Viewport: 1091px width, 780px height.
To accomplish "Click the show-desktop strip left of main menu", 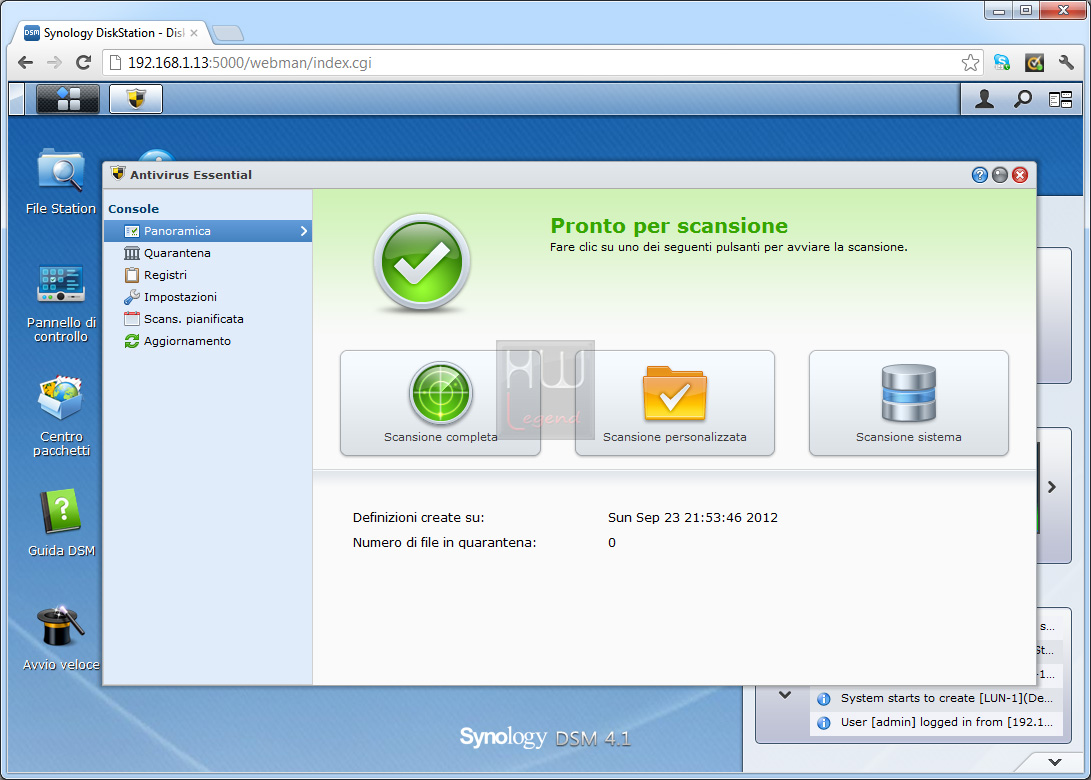I will [17, 99].
